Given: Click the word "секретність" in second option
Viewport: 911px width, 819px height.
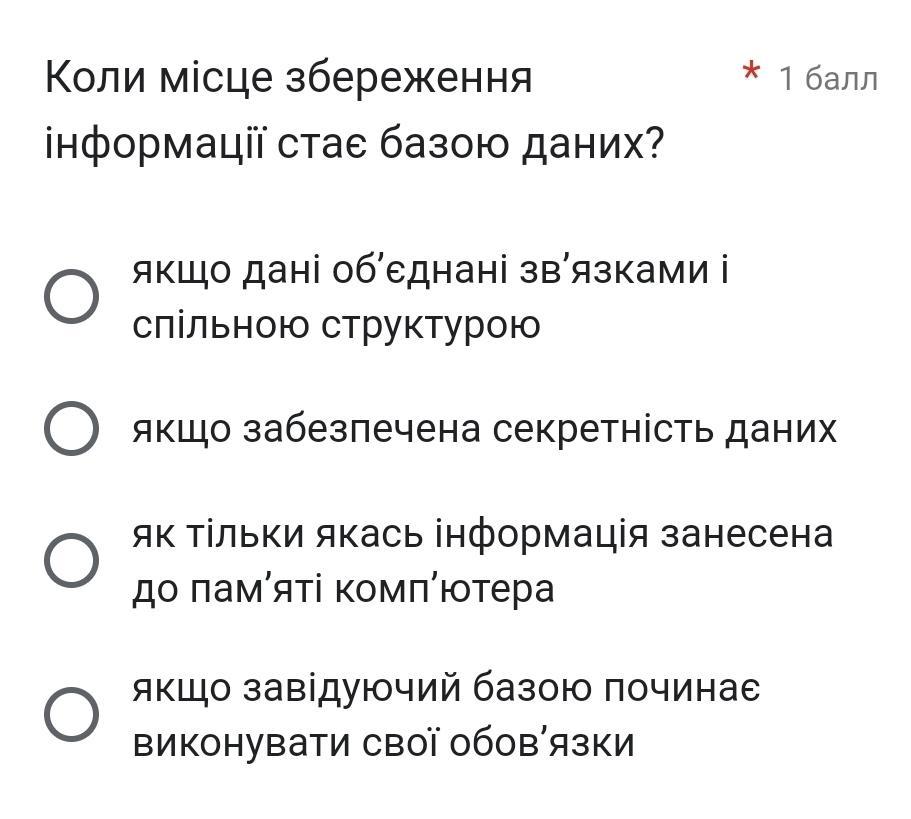Looking at the screenshot, I should [597, 429].
